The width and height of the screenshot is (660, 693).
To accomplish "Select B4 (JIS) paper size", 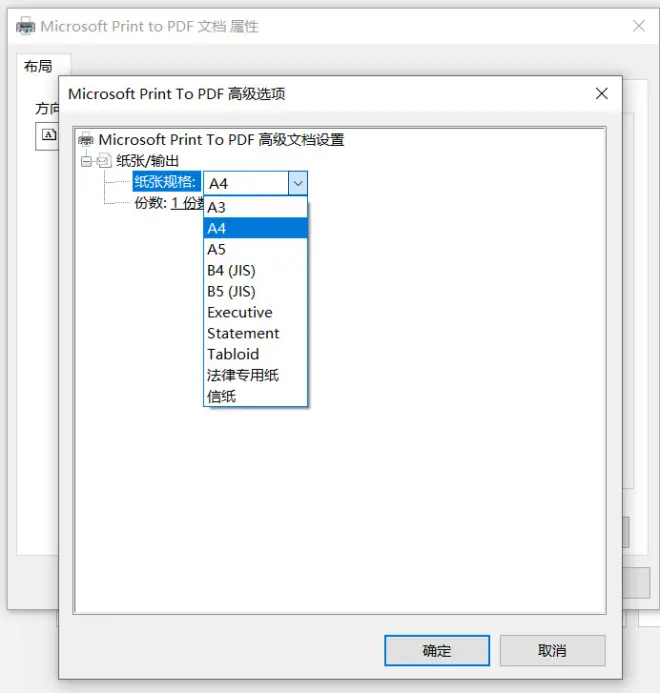I will click(x=256, y=270).
